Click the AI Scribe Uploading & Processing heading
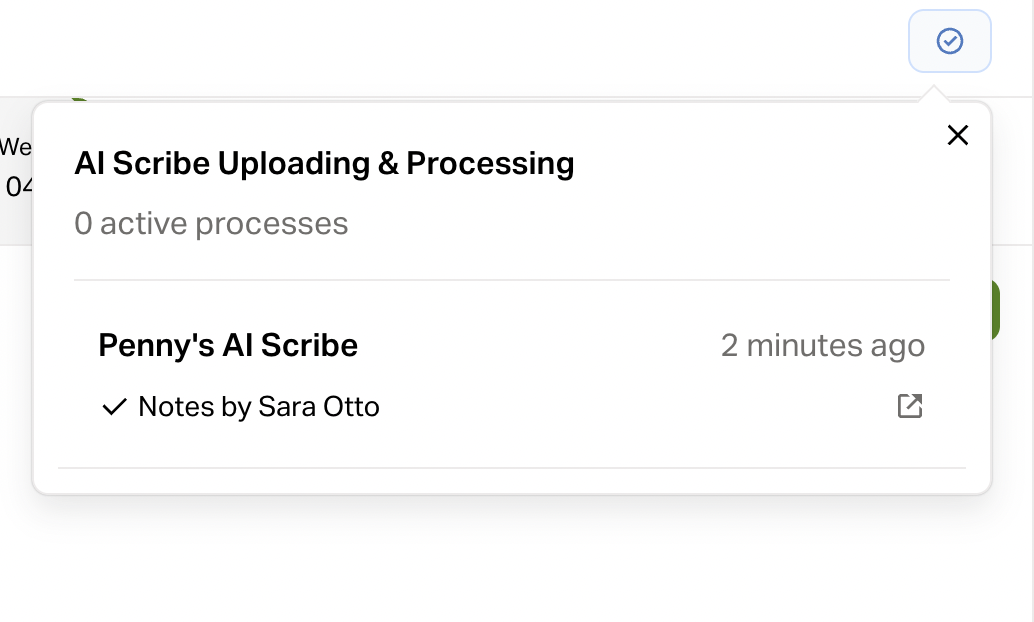The width and height of the screenshot is (1034, 622). [324, 163]
